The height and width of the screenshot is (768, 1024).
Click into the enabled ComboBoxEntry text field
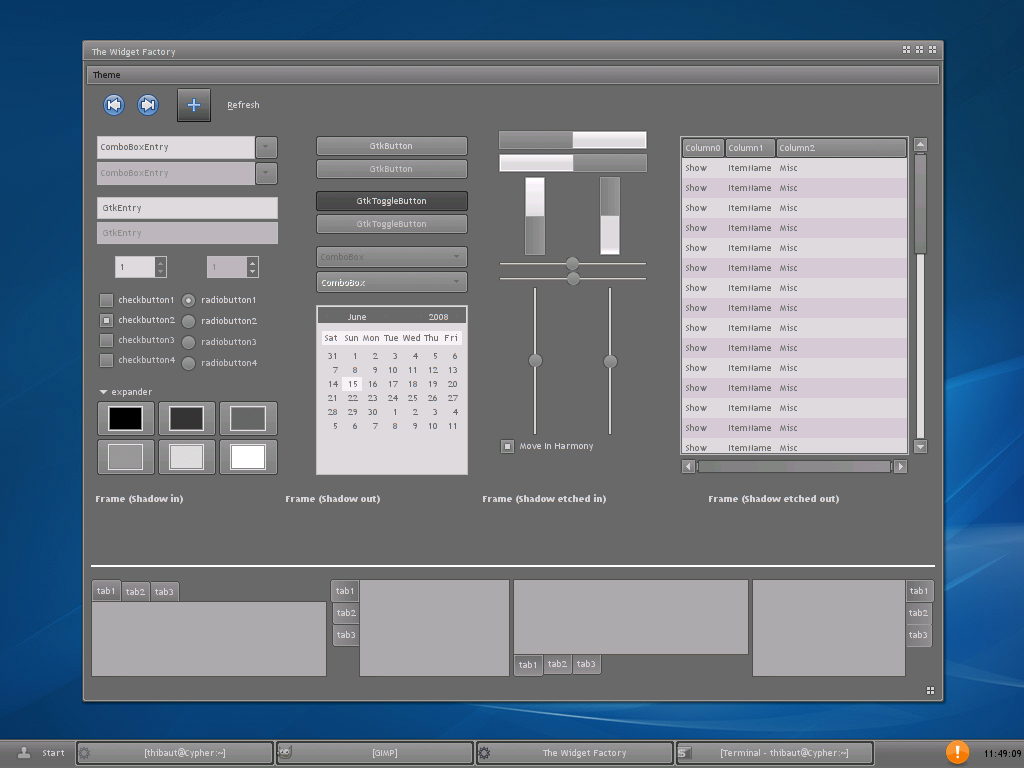176,147
